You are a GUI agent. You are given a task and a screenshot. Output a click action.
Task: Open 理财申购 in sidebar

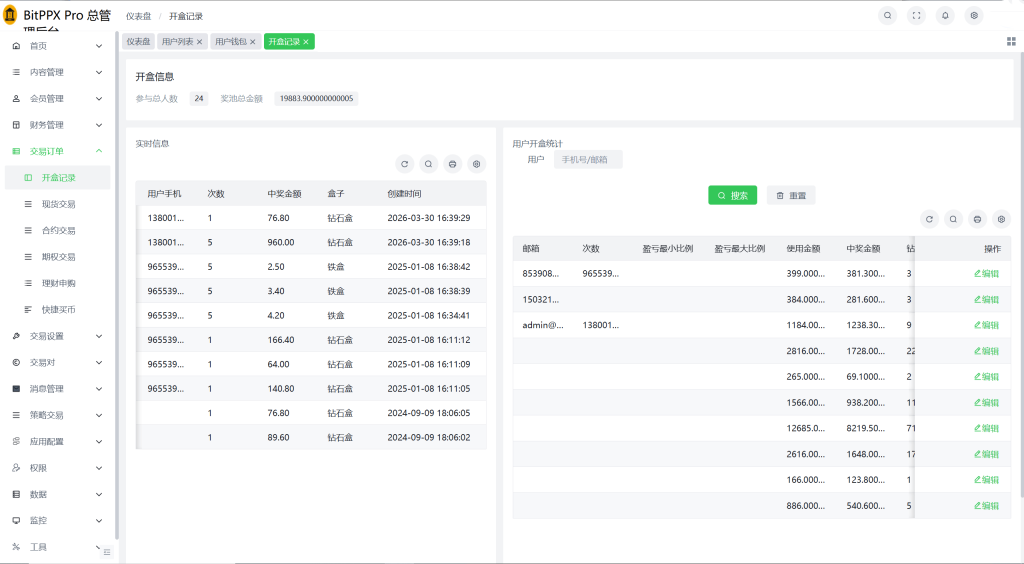58,283
